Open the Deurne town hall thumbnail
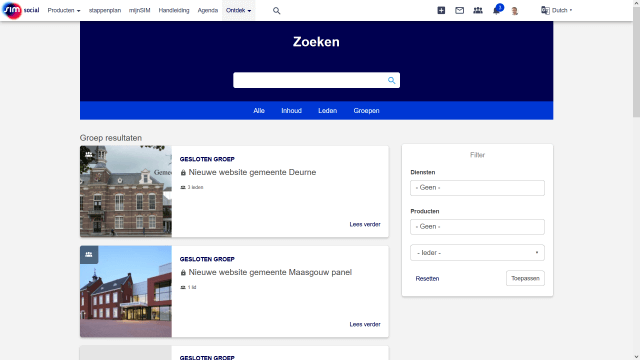640x360 pixels. [126, 191]
